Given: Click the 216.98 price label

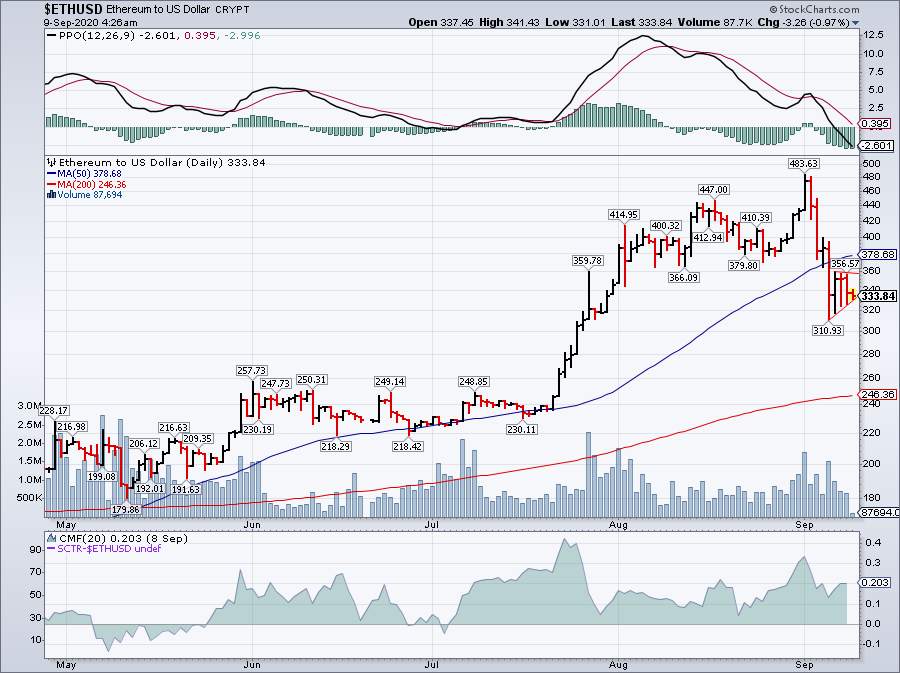Looking at the screenshot, I should 72,426.
